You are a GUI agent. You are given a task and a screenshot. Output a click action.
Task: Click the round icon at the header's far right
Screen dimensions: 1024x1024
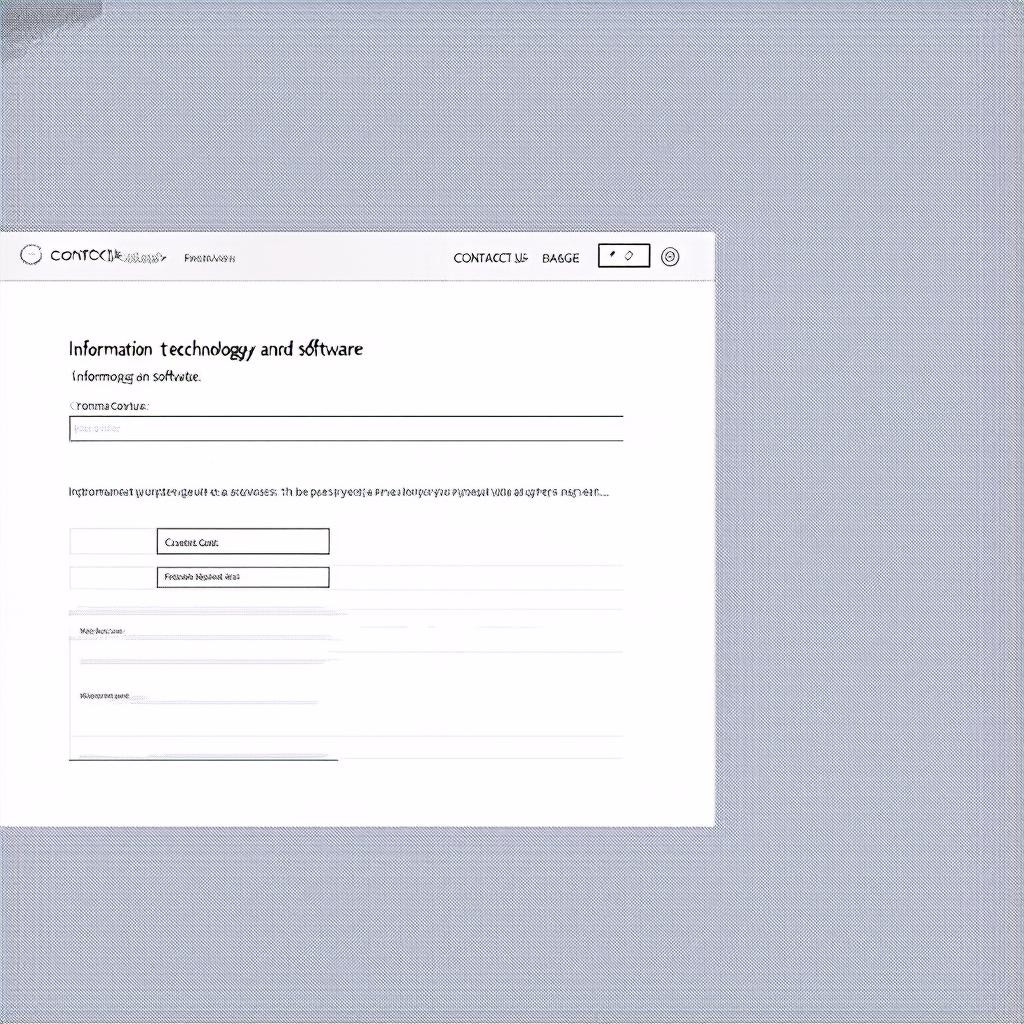point(670,256)
